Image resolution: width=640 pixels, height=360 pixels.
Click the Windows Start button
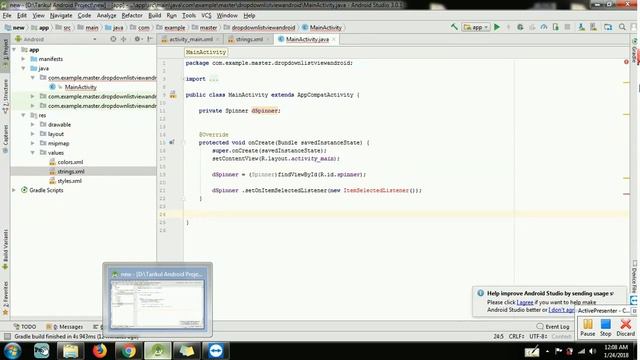click(x=13, y=351)
